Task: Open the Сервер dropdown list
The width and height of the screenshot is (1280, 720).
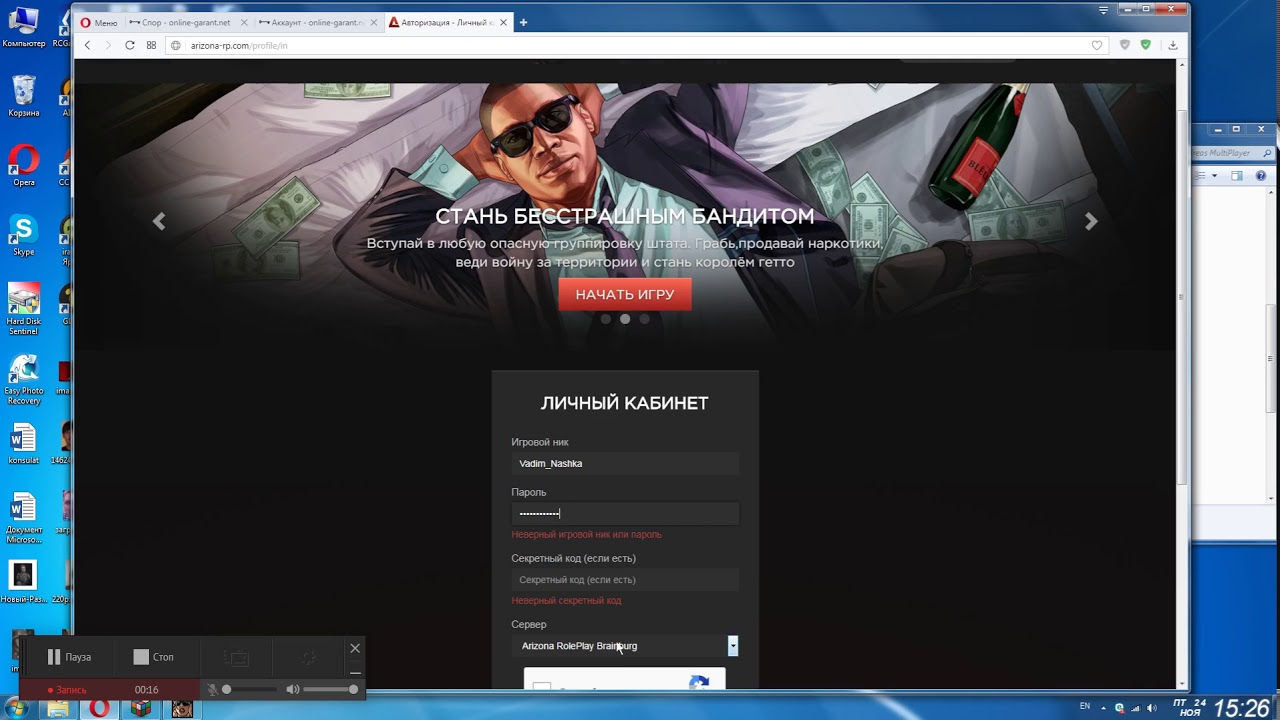Action: pyautogui.click(x=625, y=646)
